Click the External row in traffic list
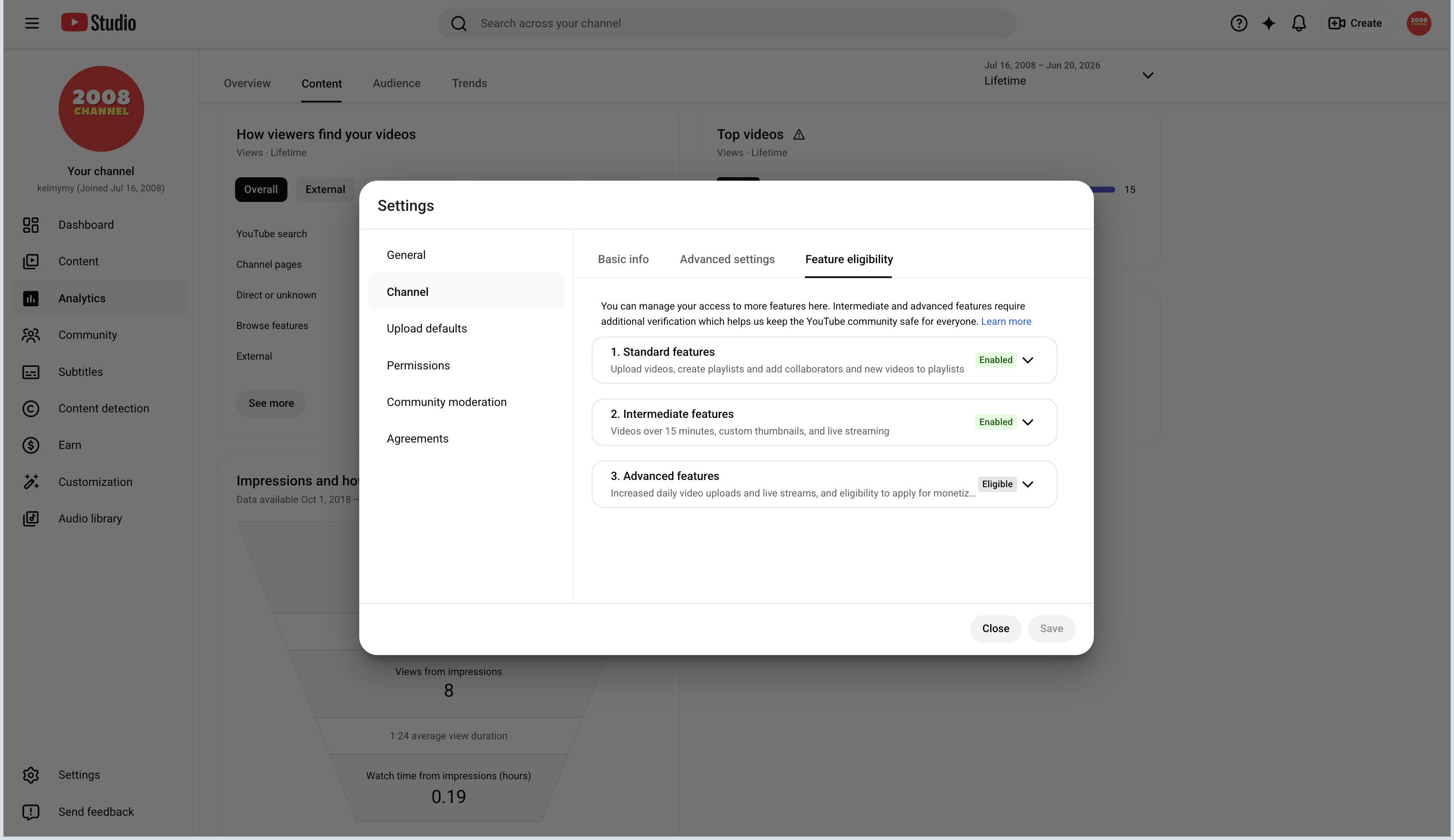The height and width of the screenshot is (840, 1454). pos(254,357)
